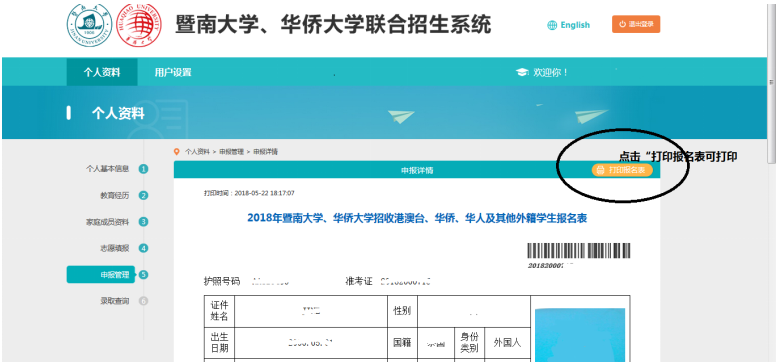The height and width of the screenshot is (362, 777).
Task: Click the printer icon on 打印报名表
Action: (600, 170)
